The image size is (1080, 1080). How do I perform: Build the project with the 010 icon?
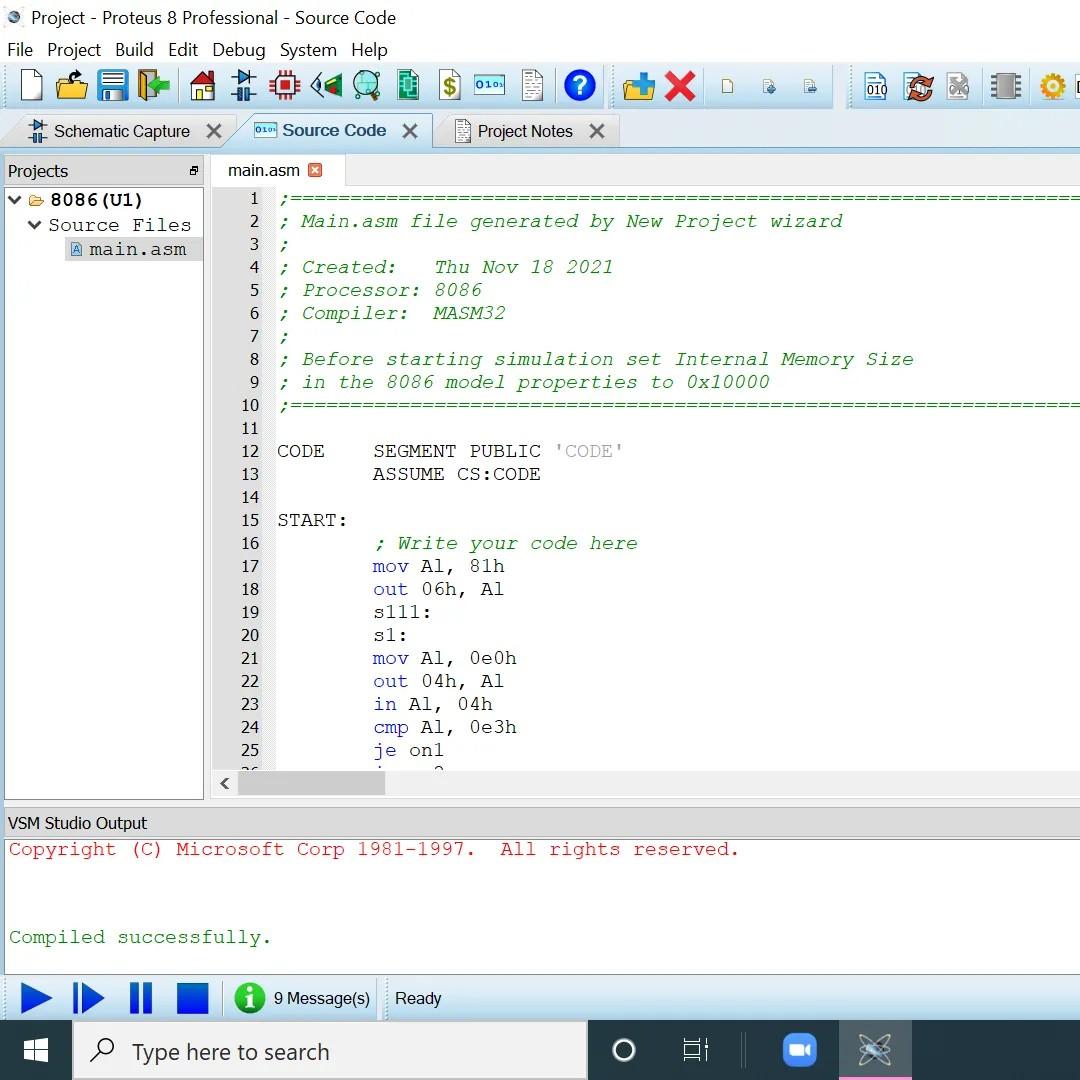click(875, 86)
